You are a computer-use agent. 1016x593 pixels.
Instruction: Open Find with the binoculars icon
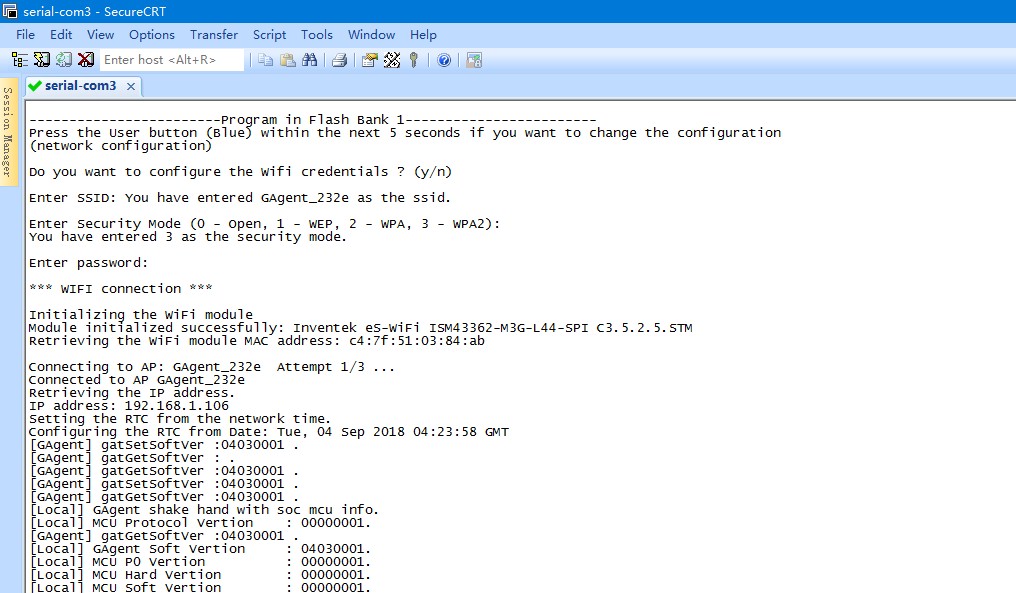[310, 60]
